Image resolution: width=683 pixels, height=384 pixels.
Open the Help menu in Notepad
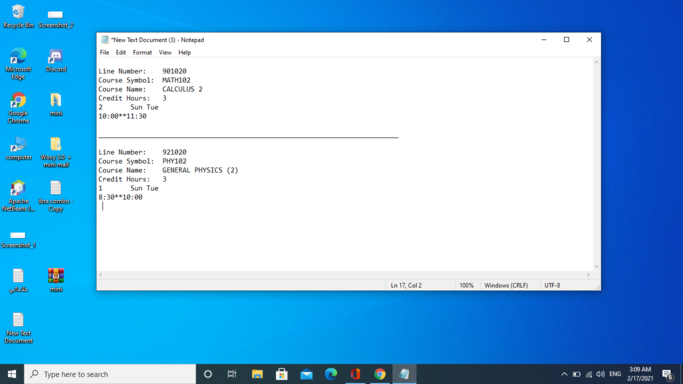(184, 52)
